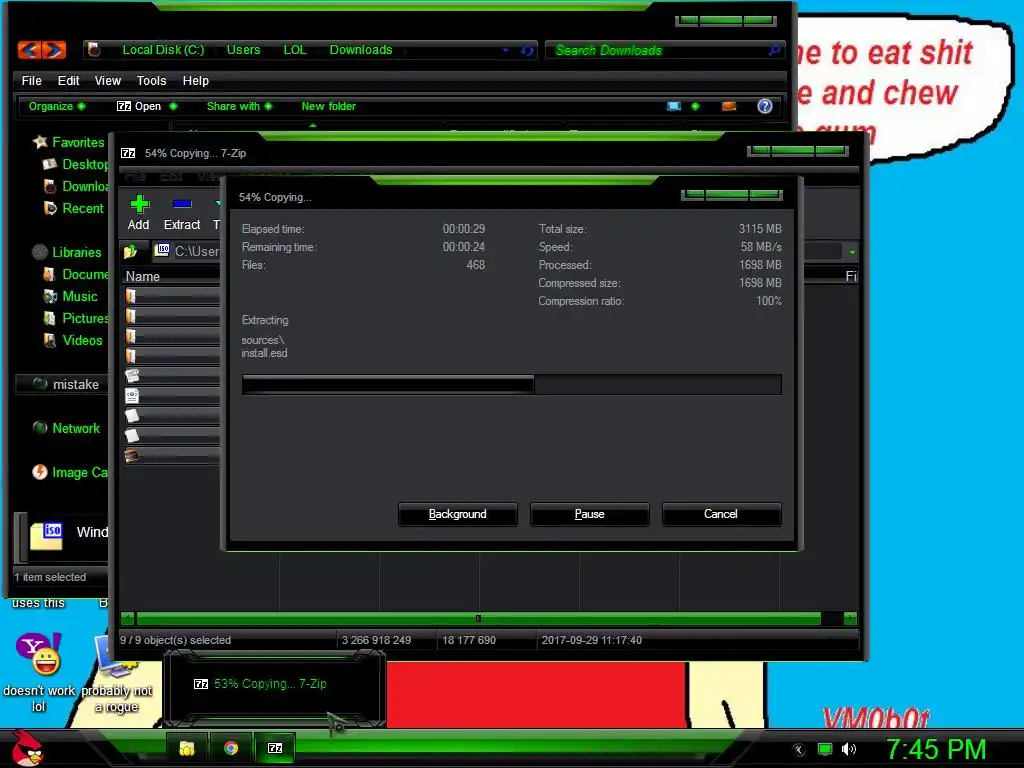Screen dimensions: 1024x768
Task: Show hidden tray icons arrow
Action: 799,750
